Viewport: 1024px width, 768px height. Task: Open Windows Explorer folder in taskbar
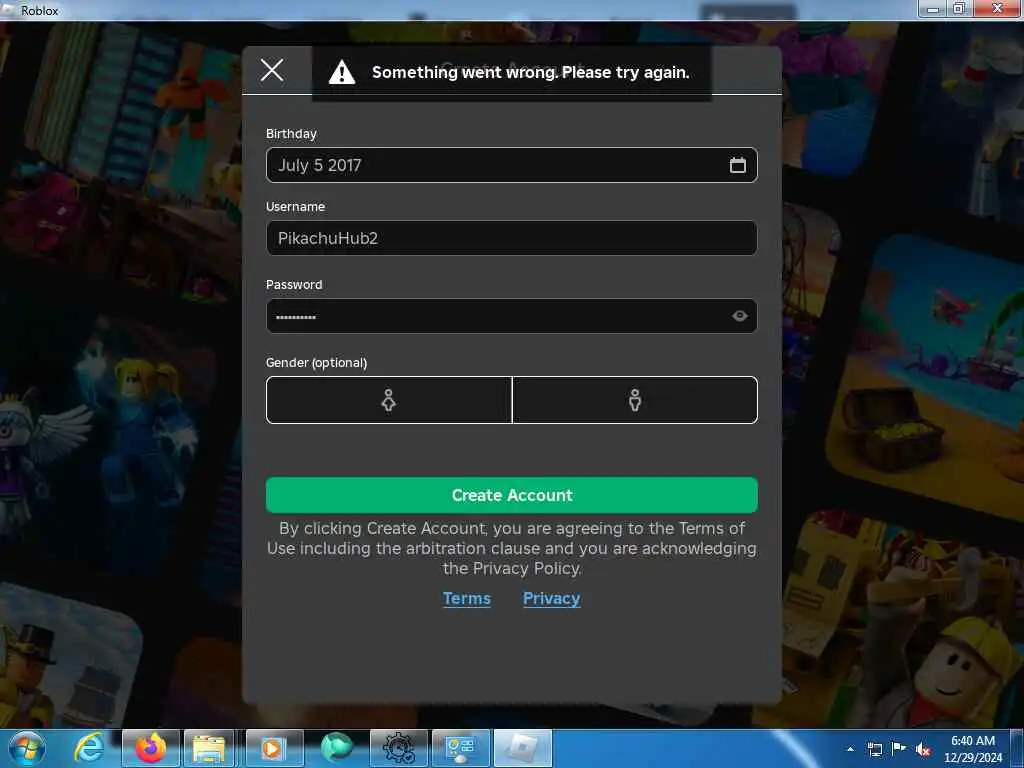(209, 748)
